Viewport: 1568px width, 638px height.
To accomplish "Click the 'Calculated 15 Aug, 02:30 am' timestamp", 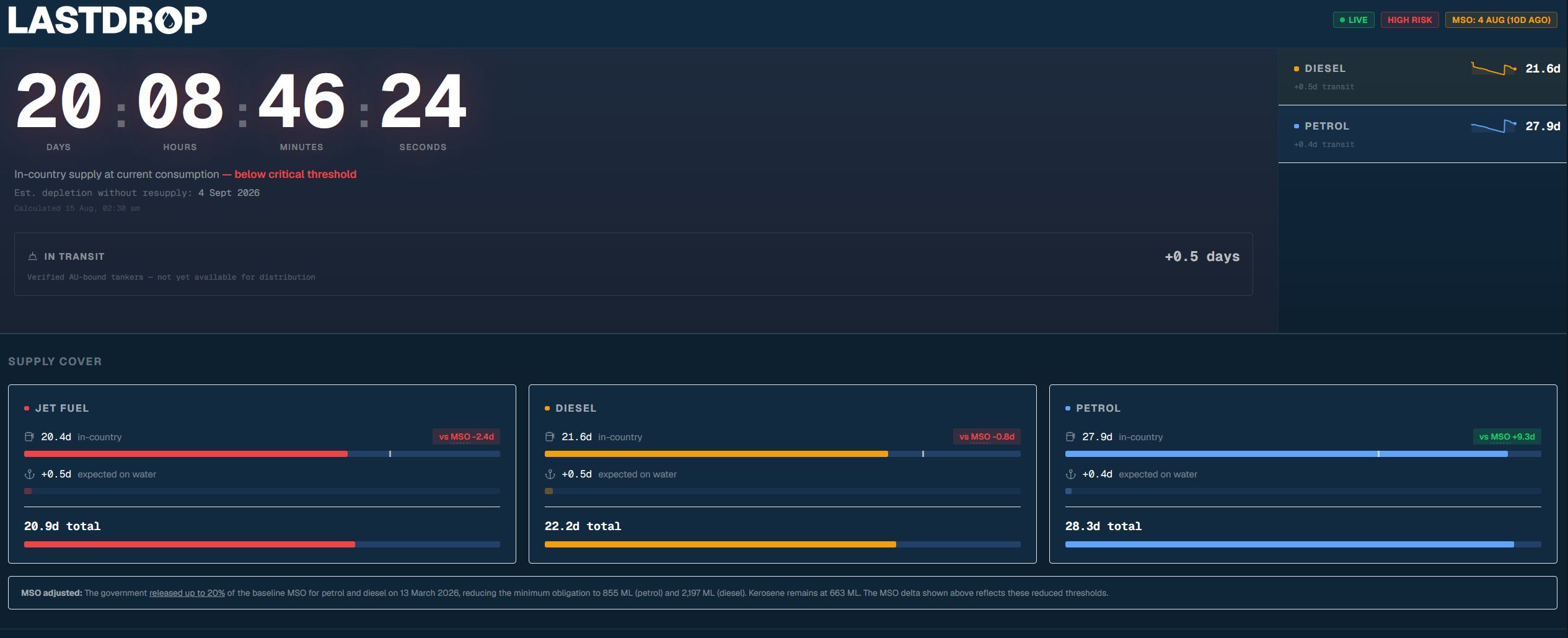I will click(77, 208).
